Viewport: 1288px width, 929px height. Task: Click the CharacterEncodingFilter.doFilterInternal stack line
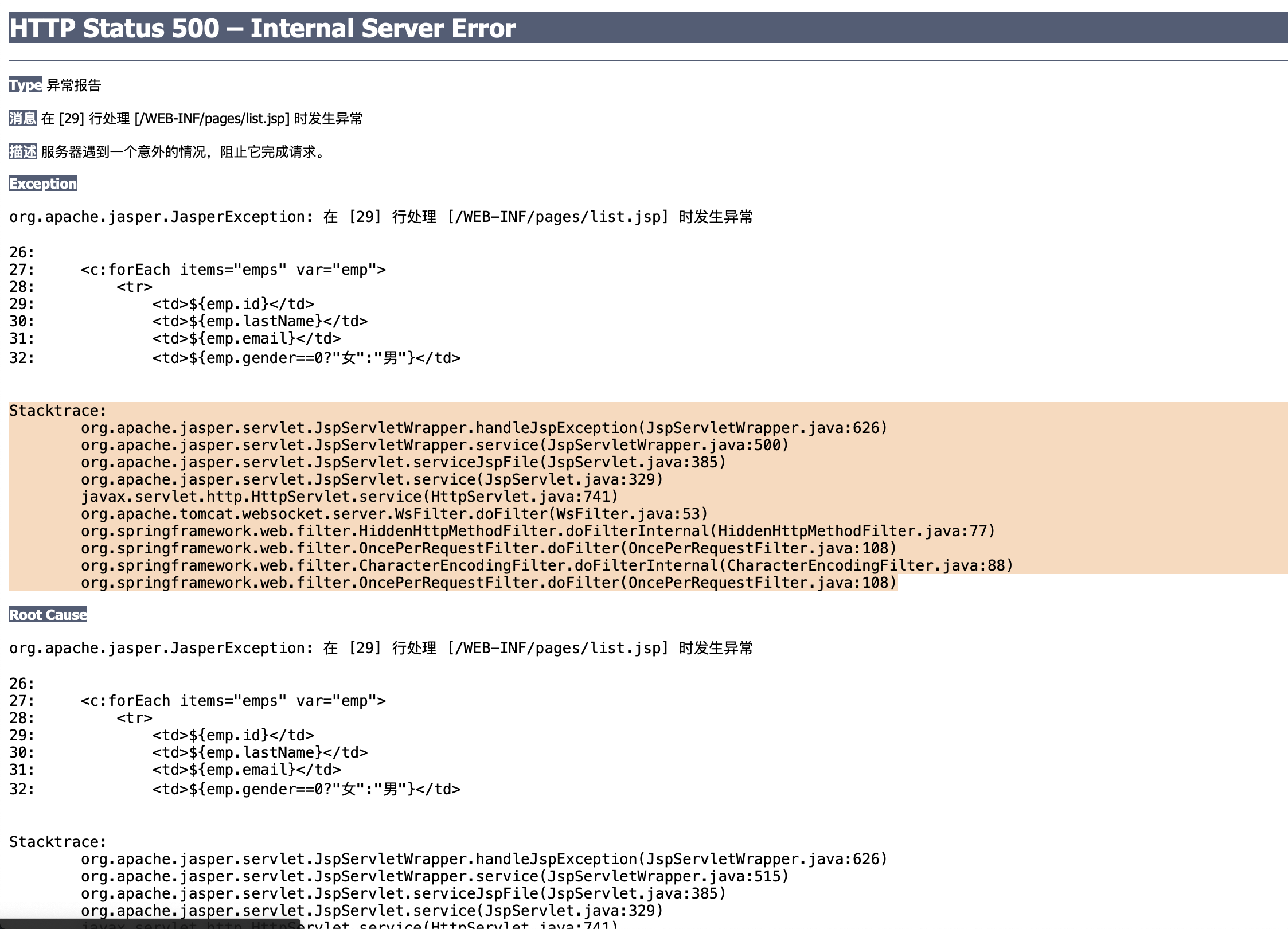point(547,565)
